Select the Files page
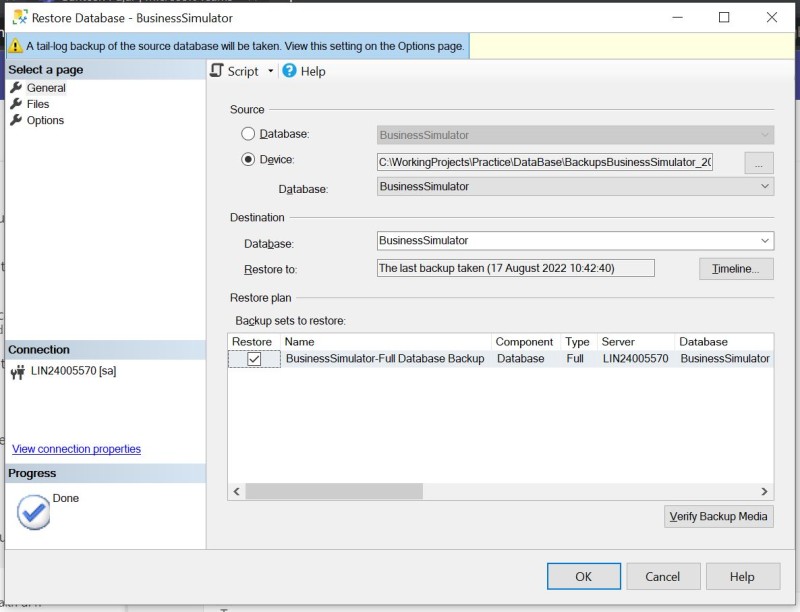 pos(38,104)
